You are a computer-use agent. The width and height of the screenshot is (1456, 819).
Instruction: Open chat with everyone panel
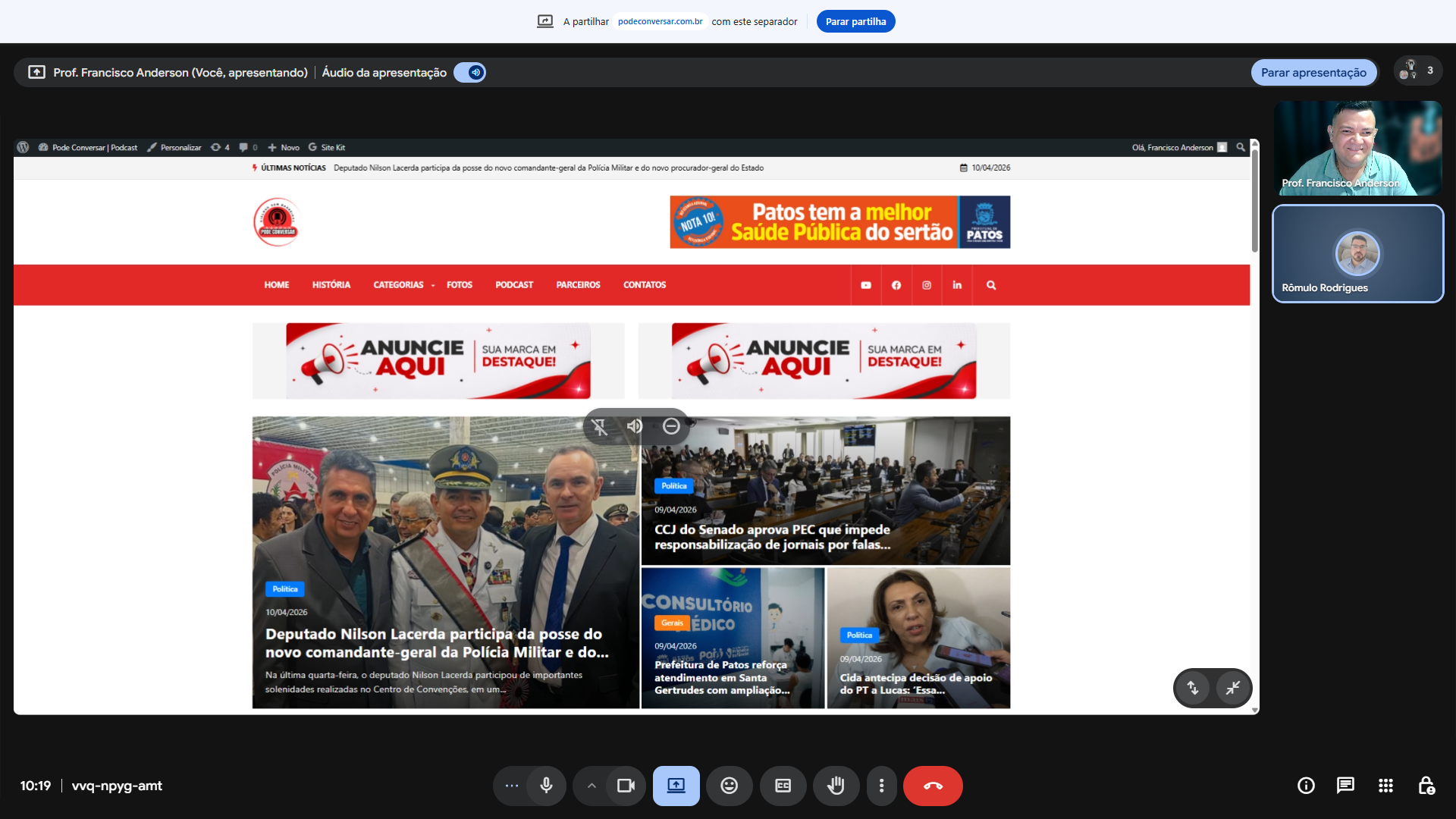[x=1345, y=786]
